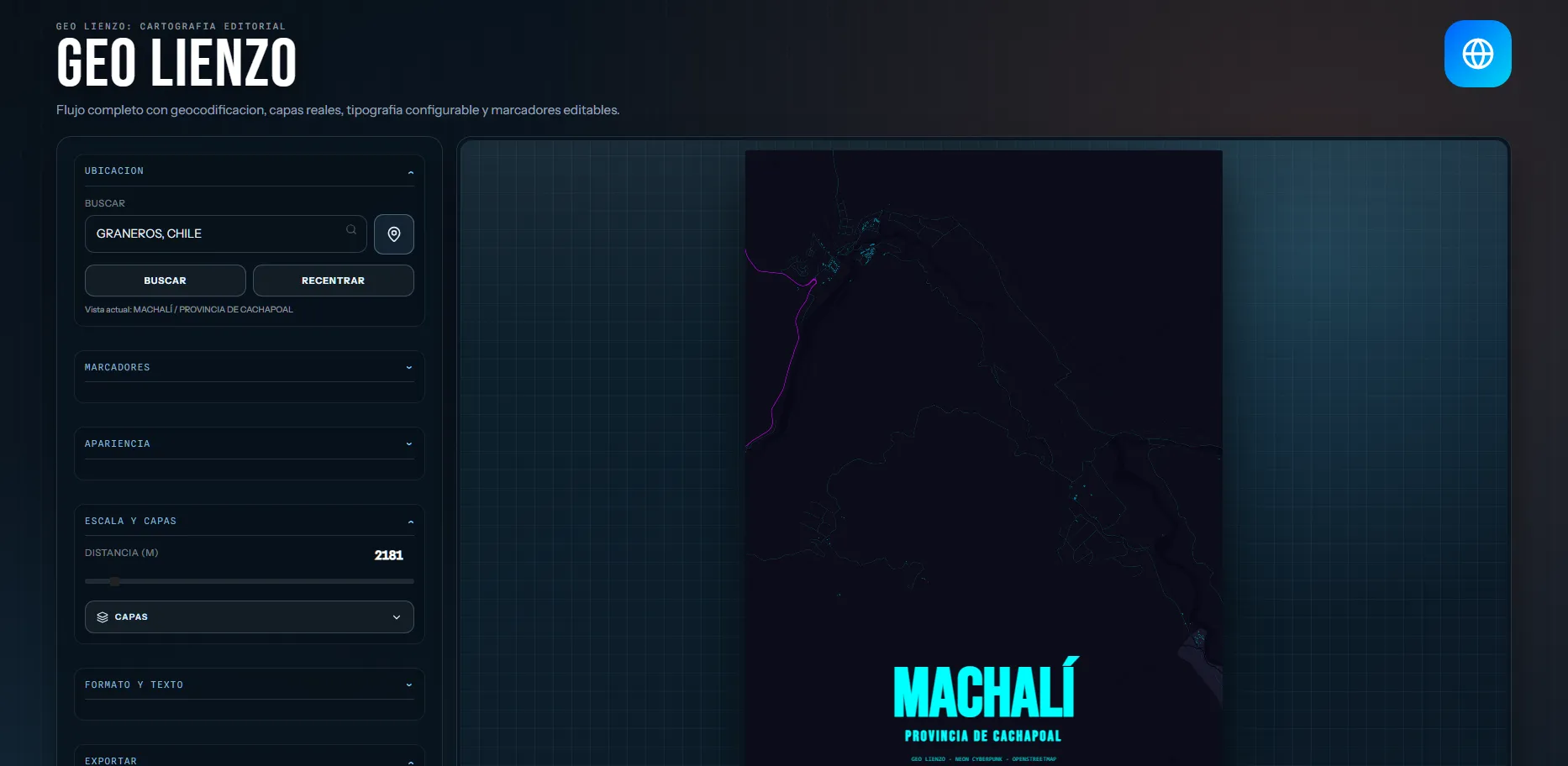Expand the FORMATO Y TEXTO section
This screenshot has width=1568, height=766.
click(409, 685)
